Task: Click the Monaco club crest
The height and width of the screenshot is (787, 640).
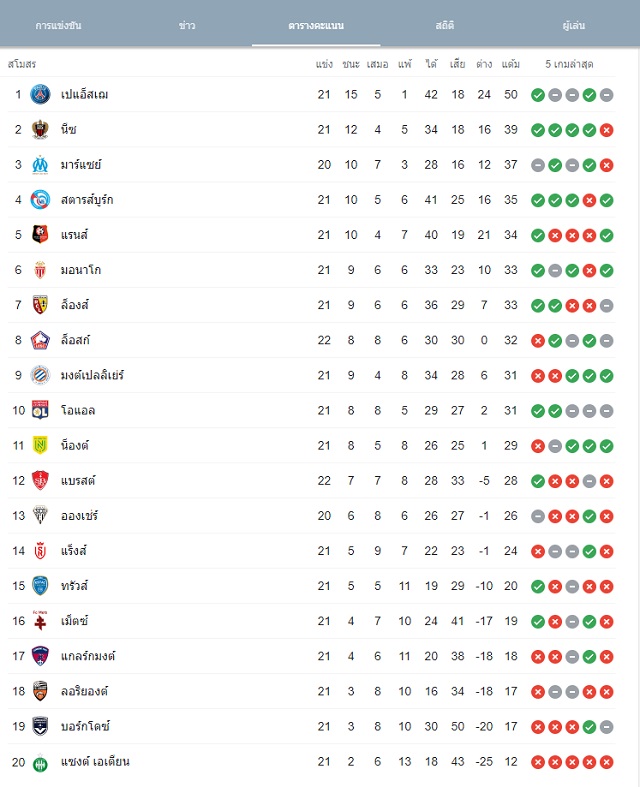Action: (x=40, y=270)
